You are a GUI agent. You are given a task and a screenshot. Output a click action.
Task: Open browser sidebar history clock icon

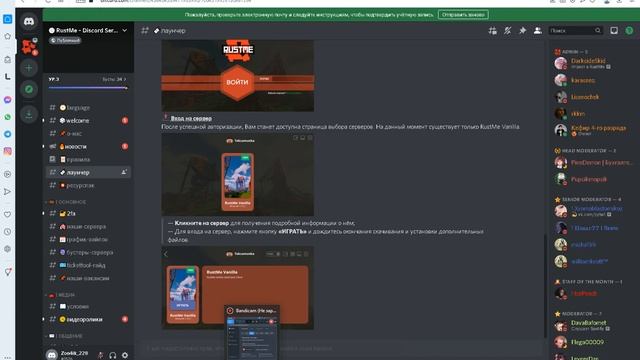tap(8, 231)
